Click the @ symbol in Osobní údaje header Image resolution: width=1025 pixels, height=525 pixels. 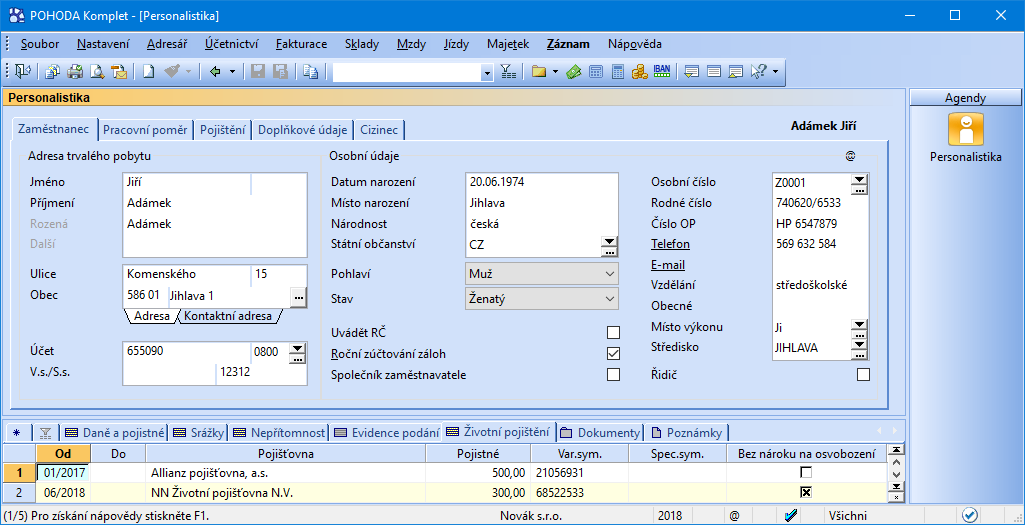(x=850, y=156)
